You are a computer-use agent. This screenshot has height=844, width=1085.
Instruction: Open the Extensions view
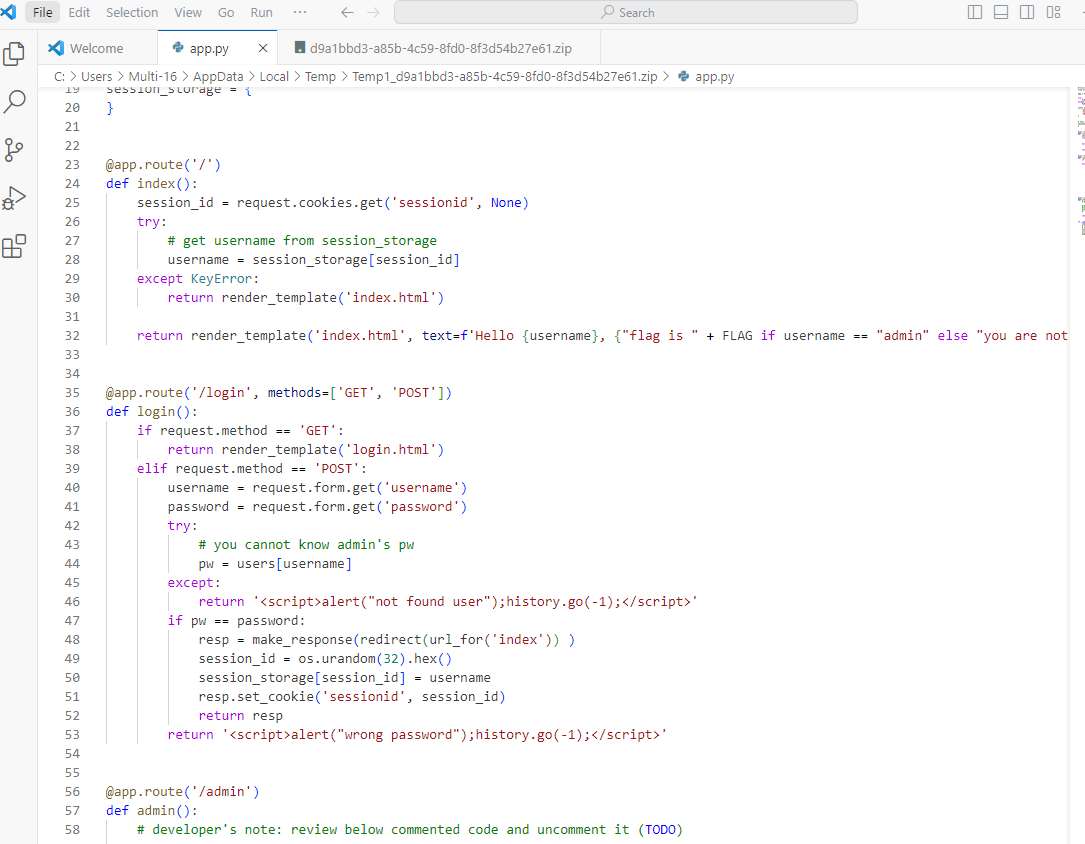(14, 246)
